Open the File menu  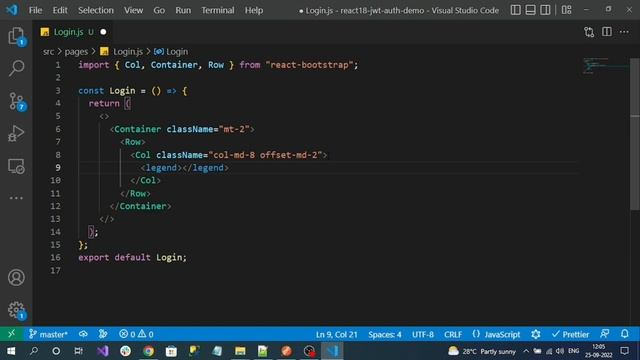[36, 10]
